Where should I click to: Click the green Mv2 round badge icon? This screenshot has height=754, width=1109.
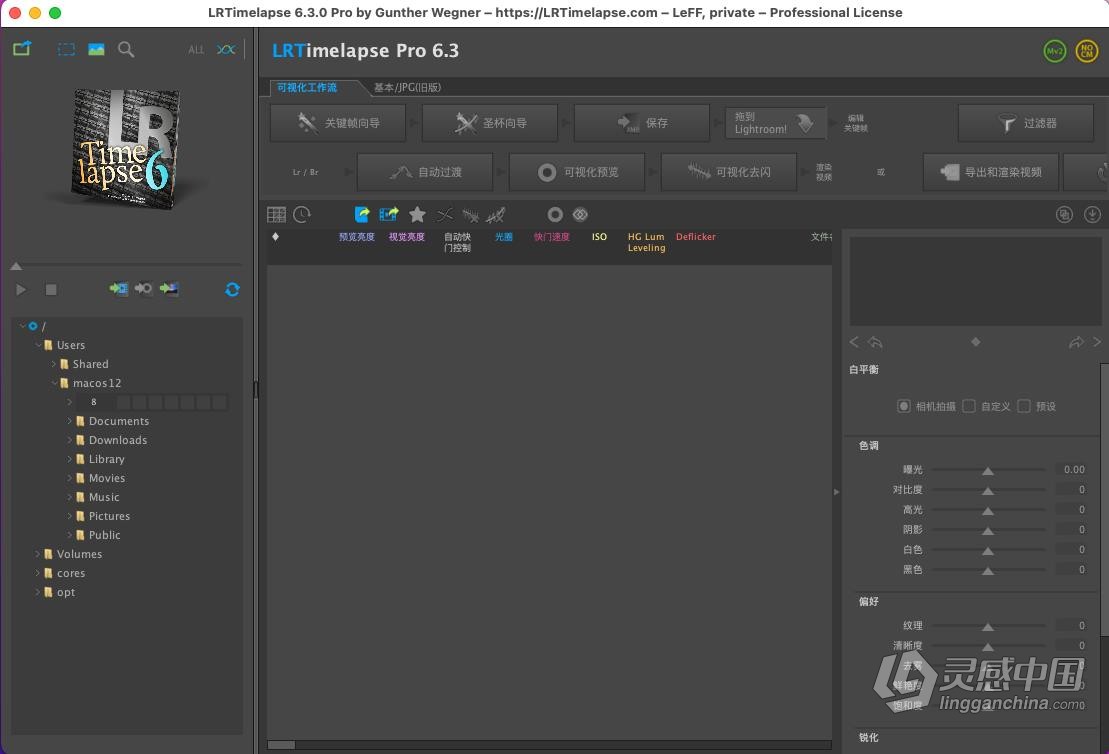pyautogui.click(x=1055, y=51)
